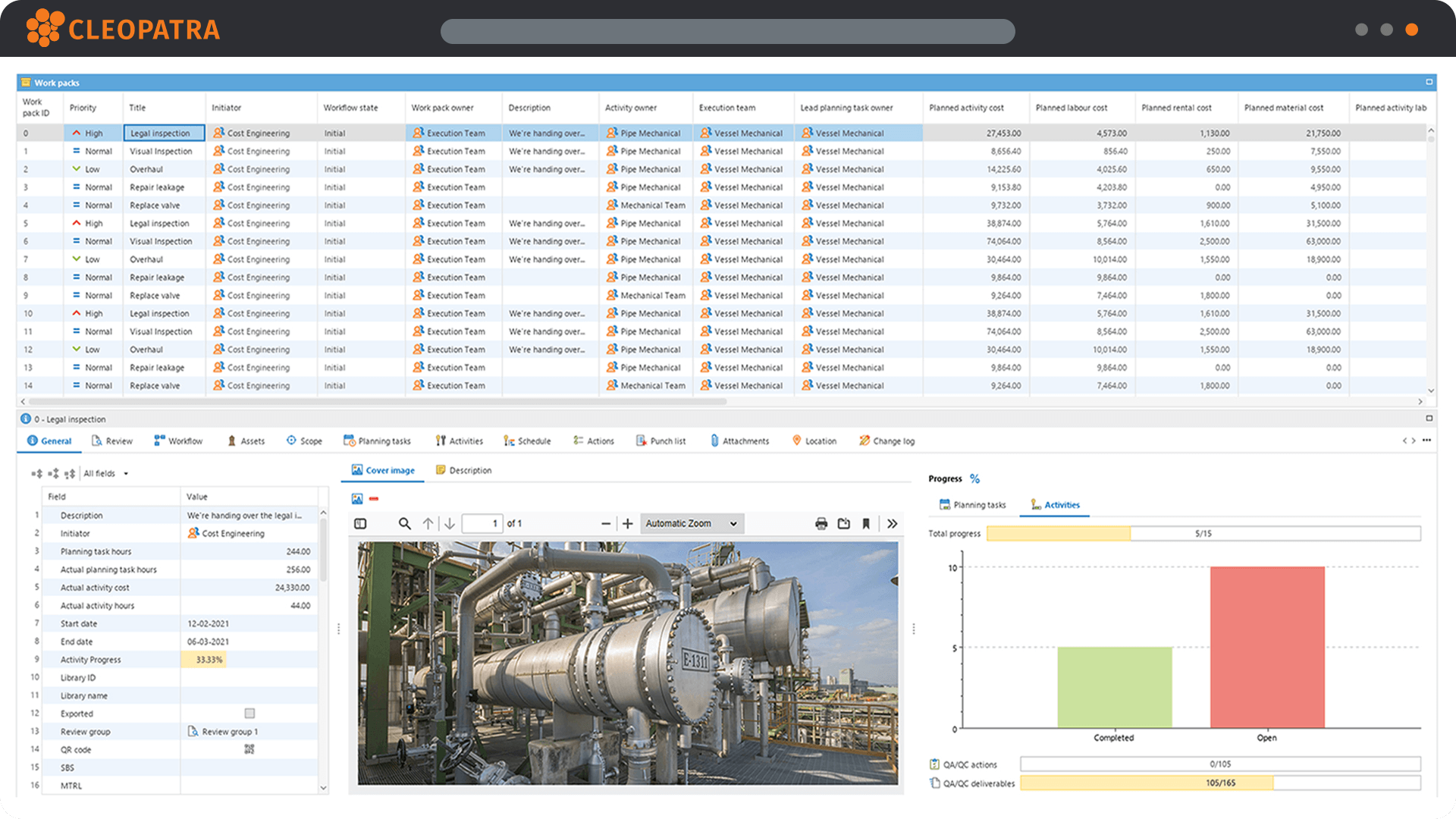Screen dimensions: 1456x819
Task: Sort by the Planned labour cost header
Action: tap(1072, 108)
